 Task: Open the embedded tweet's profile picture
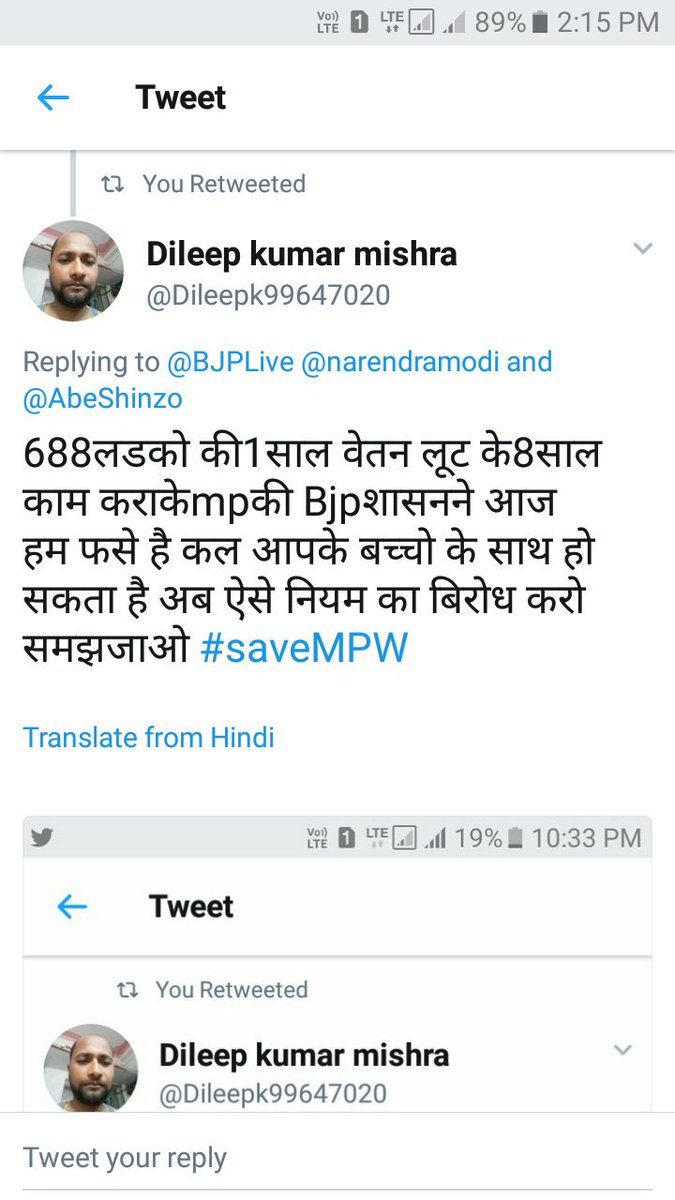[91, 1068]
